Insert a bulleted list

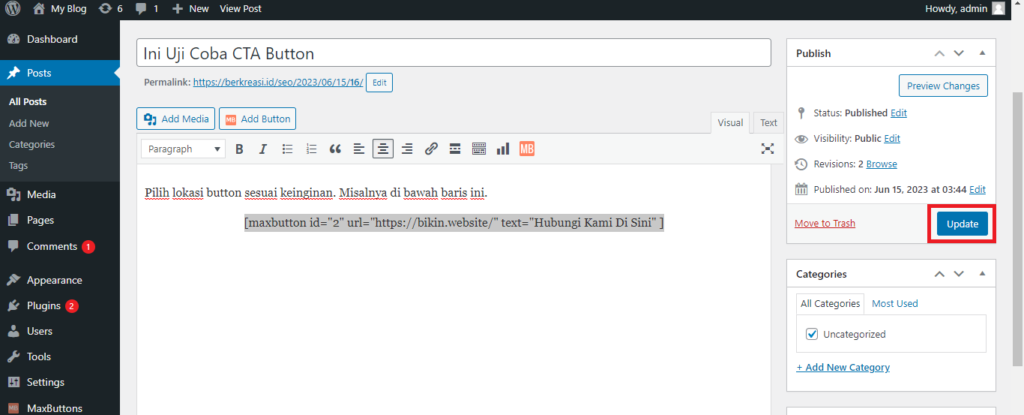click(x=287, y=149)
